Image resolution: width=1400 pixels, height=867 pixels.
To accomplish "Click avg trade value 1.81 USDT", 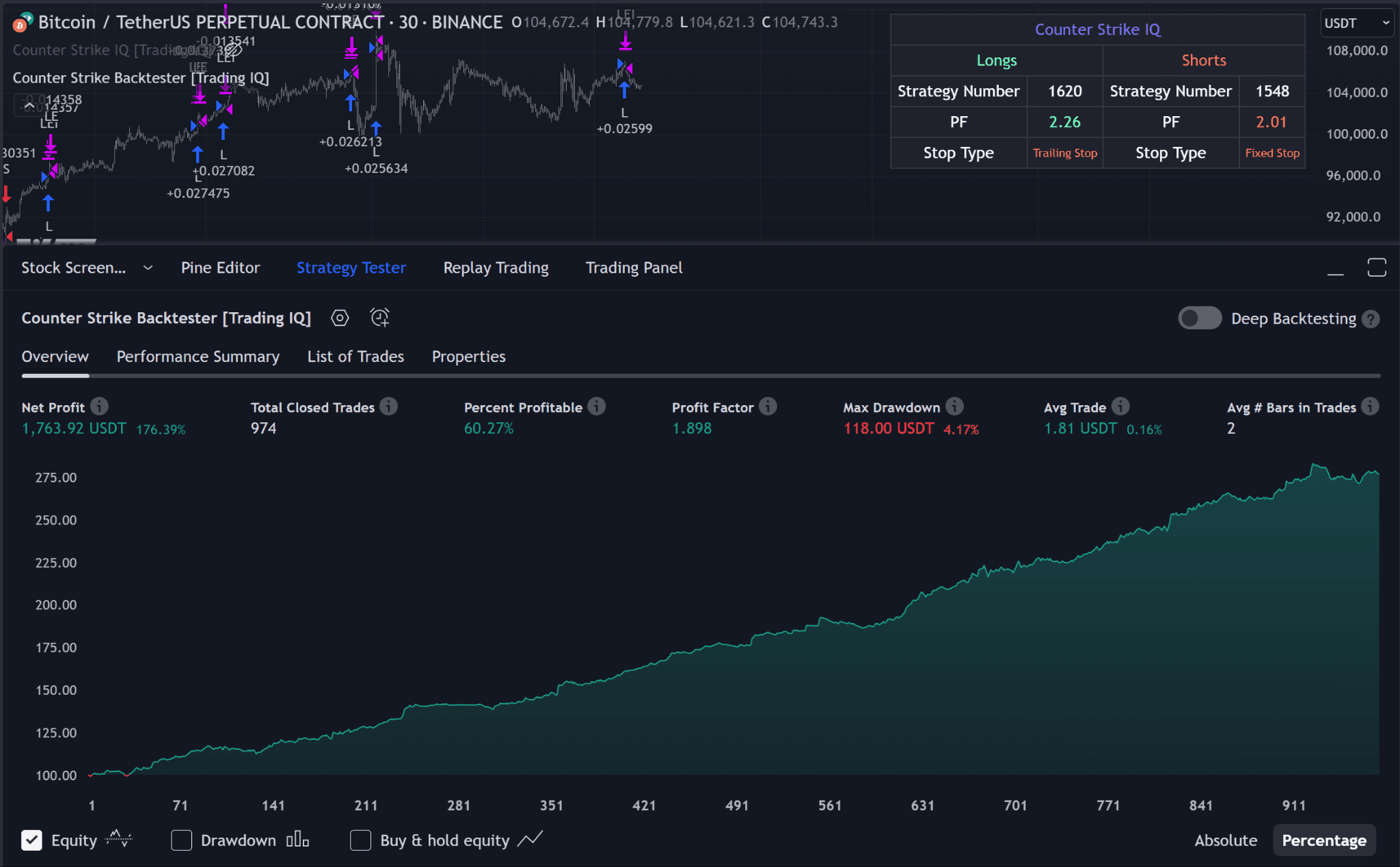I will tap(1081, 428).
